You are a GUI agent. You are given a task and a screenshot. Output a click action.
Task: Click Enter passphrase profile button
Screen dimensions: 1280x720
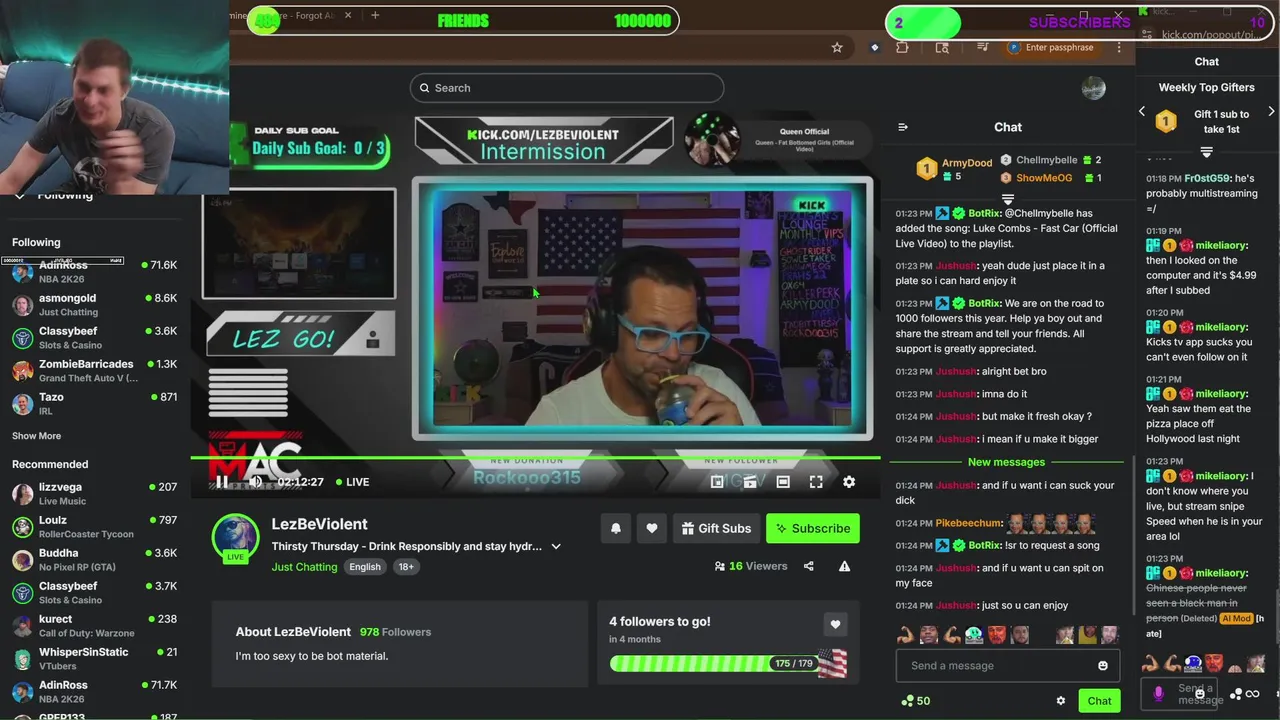click(x=1050, y=47)
